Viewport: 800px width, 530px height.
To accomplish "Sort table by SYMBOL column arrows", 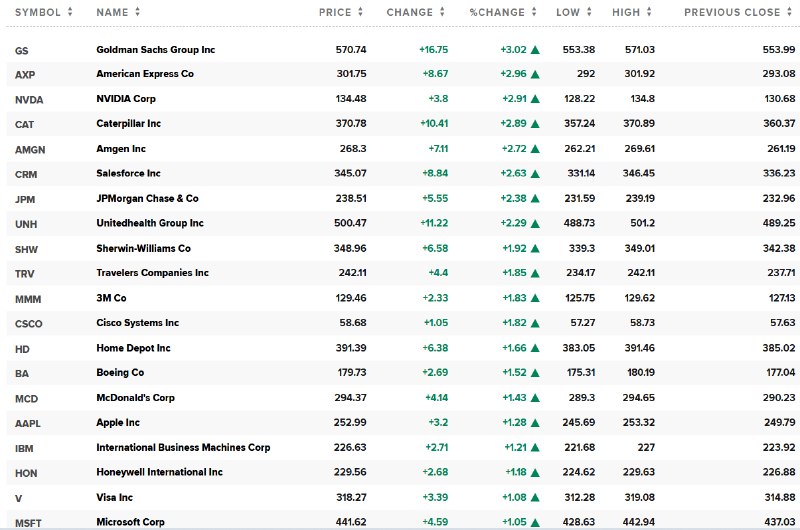I will pos(70,12).
